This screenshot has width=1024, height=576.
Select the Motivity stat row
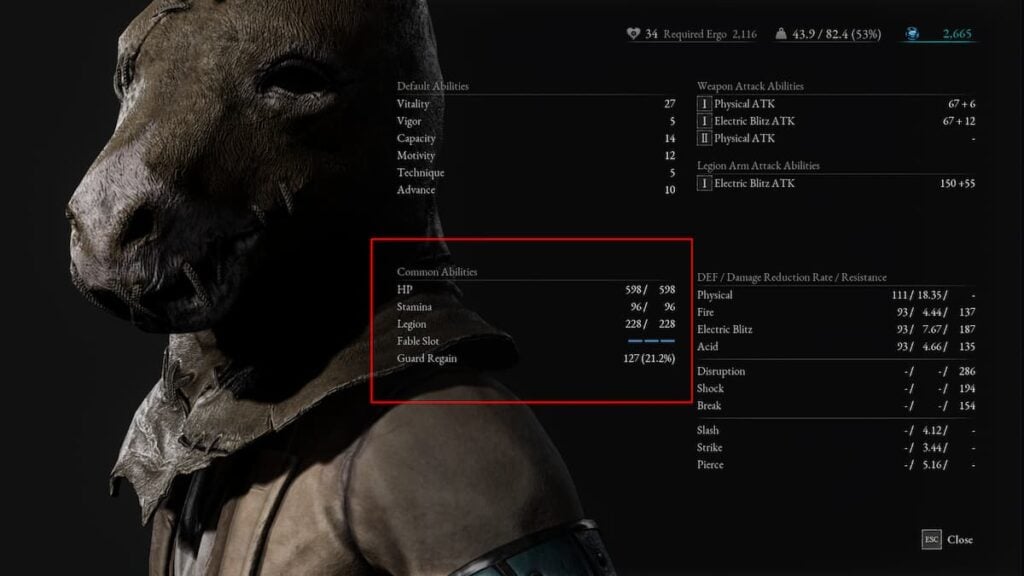pyautogui.click(x=536, y=155)
